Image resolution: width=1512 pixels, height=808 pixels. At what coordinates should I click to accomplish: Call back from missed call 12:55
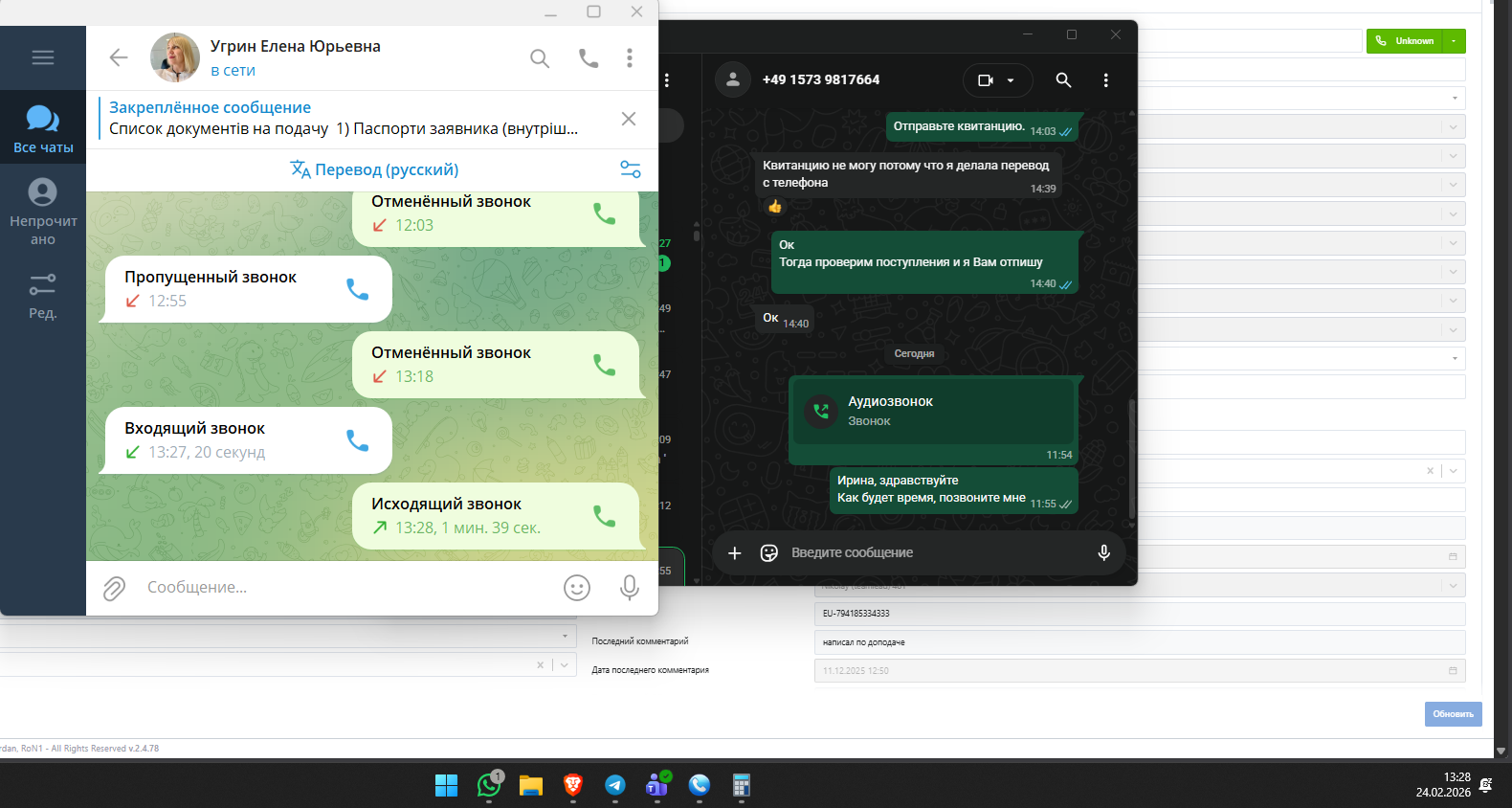point(357,289)
